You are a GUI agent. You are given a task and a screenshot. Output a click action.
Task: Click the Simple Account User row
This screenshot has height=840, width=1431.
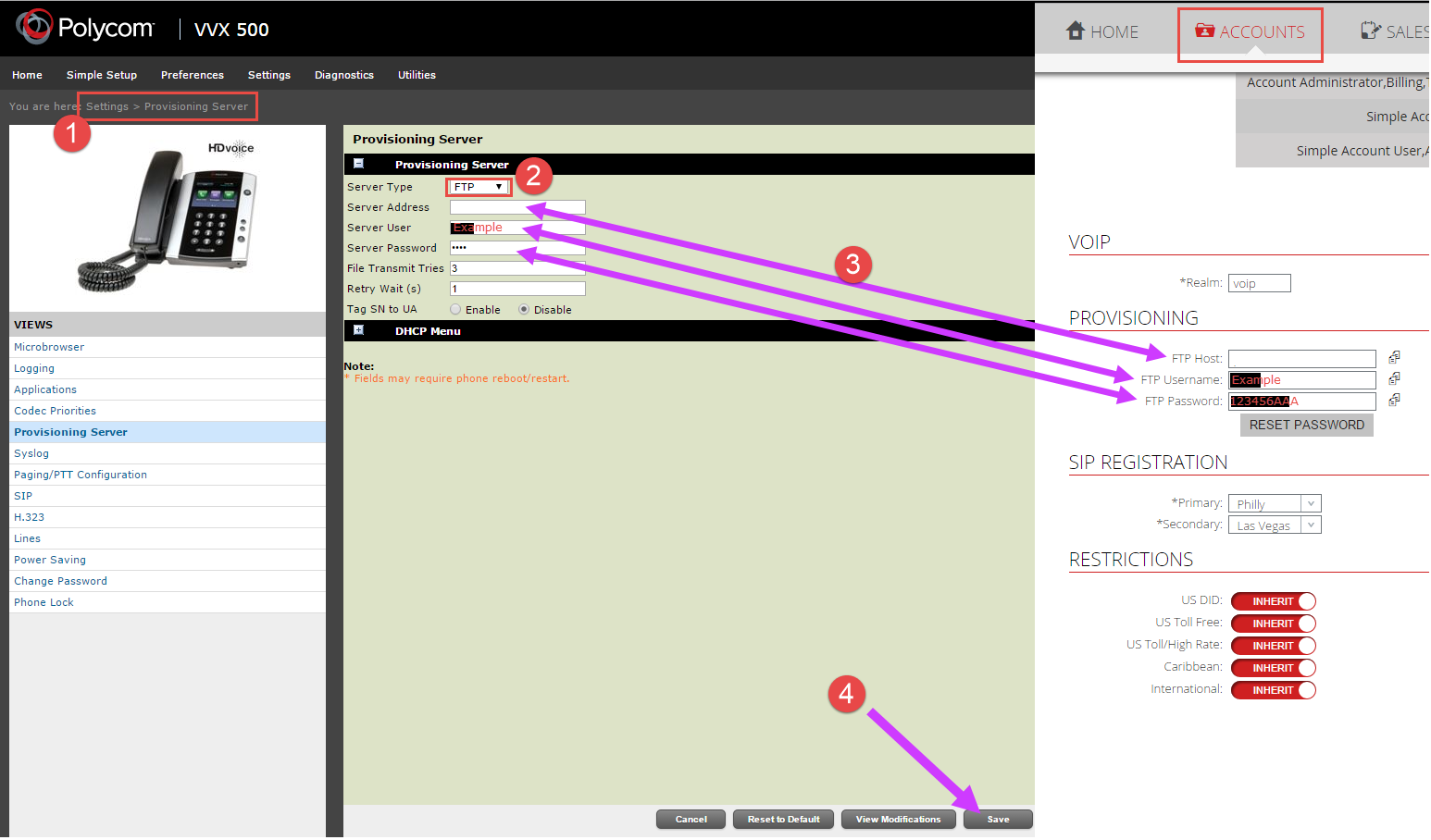[1333, 151]
